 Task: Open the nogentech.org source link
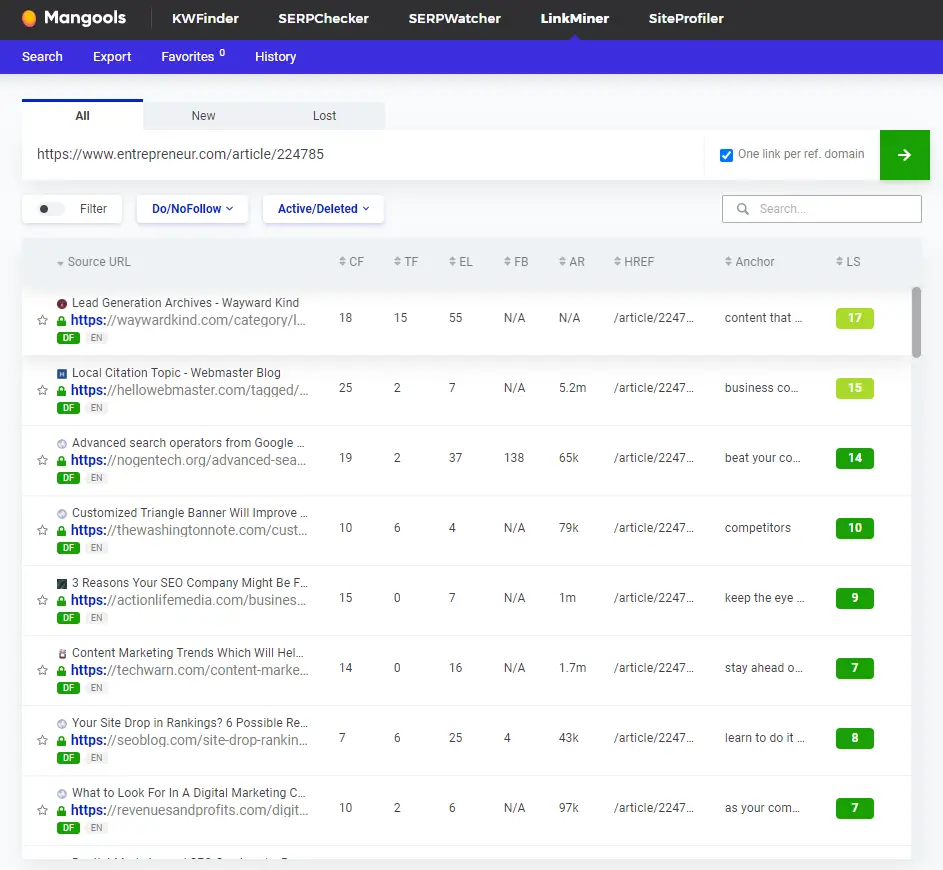188,460
